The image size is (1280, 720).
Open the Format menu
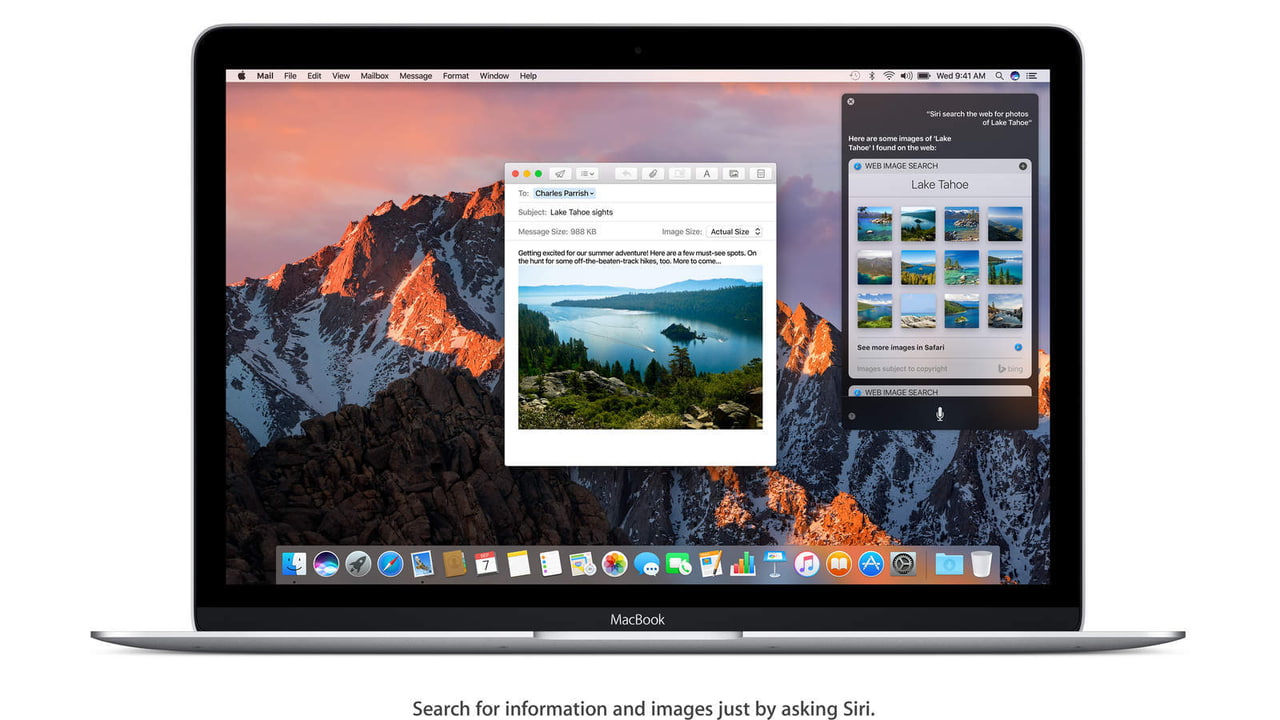tap(455, 76)
